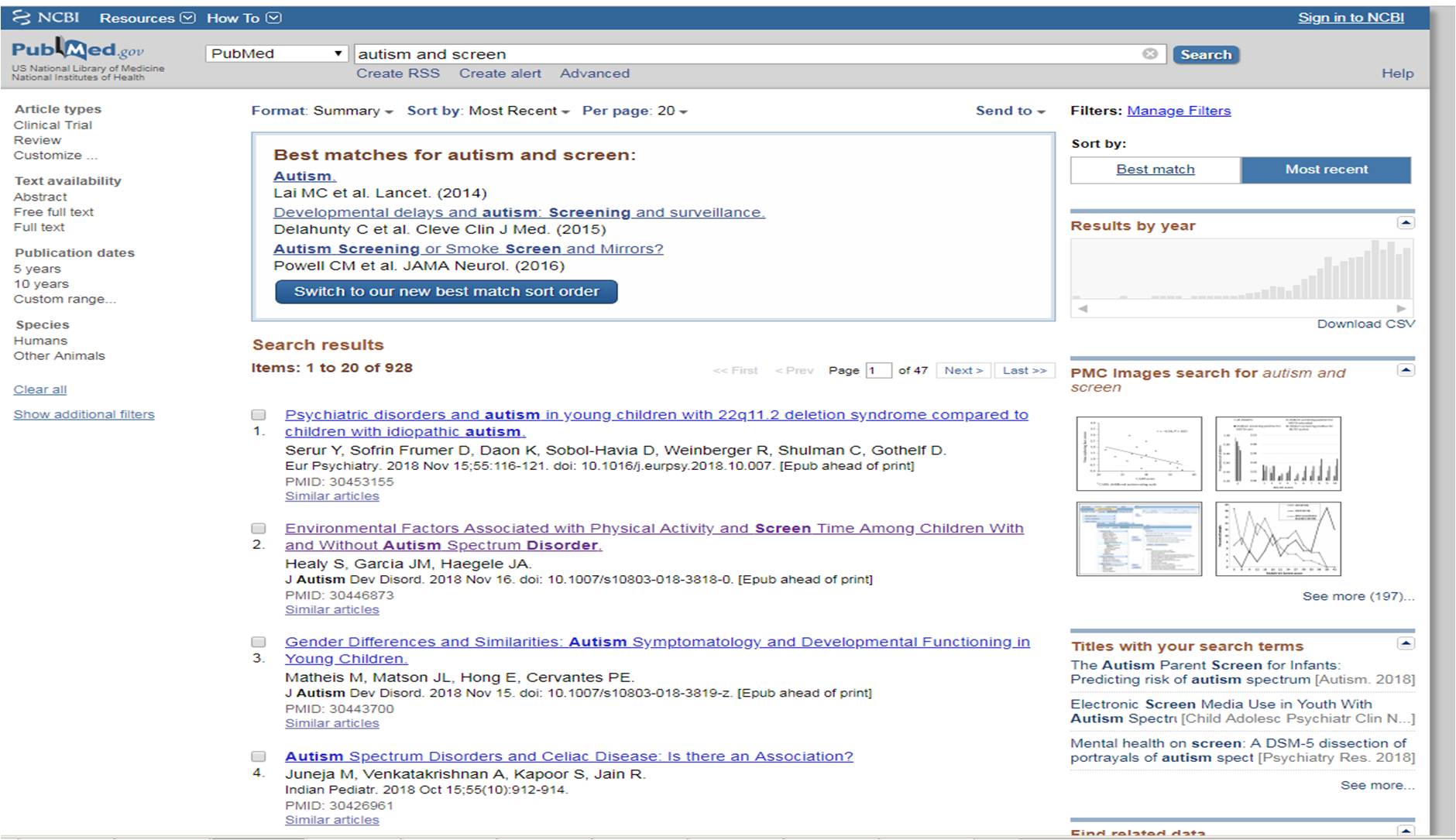Open the Sort by: Most Recent dropdown
This screenshot has width=1456, height=840.
point(489,111)
